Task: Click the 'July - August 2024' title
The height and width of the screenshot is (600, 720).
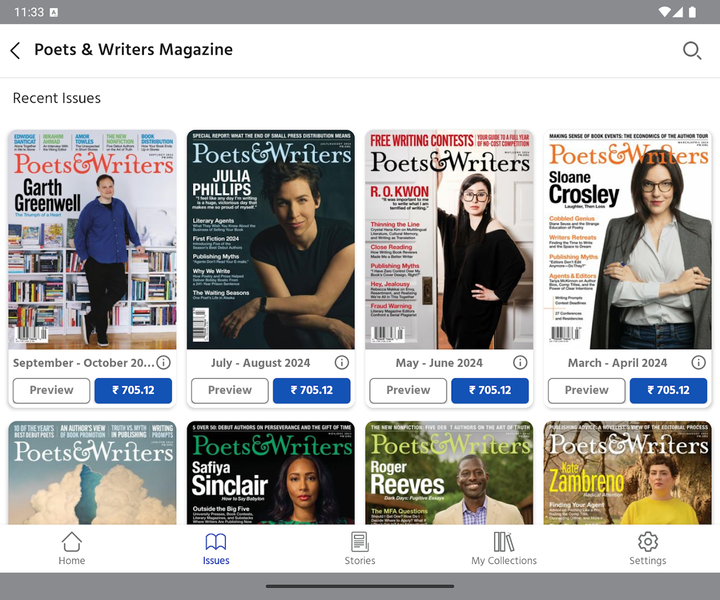Action: pyautogui.click(x=260, y=363)
